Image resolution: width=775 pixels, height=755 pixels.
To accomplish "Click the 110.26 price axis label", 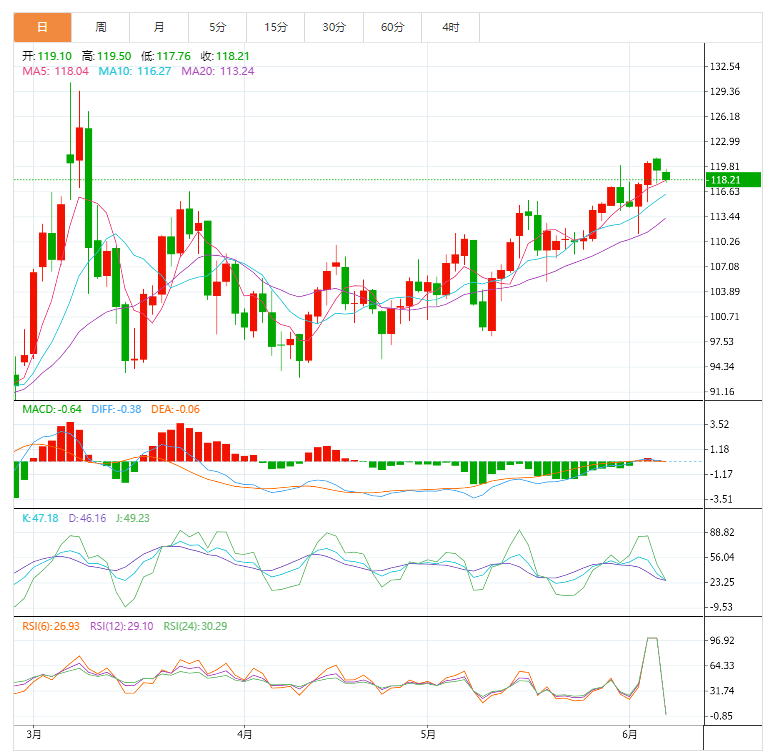I will point(725,242).
